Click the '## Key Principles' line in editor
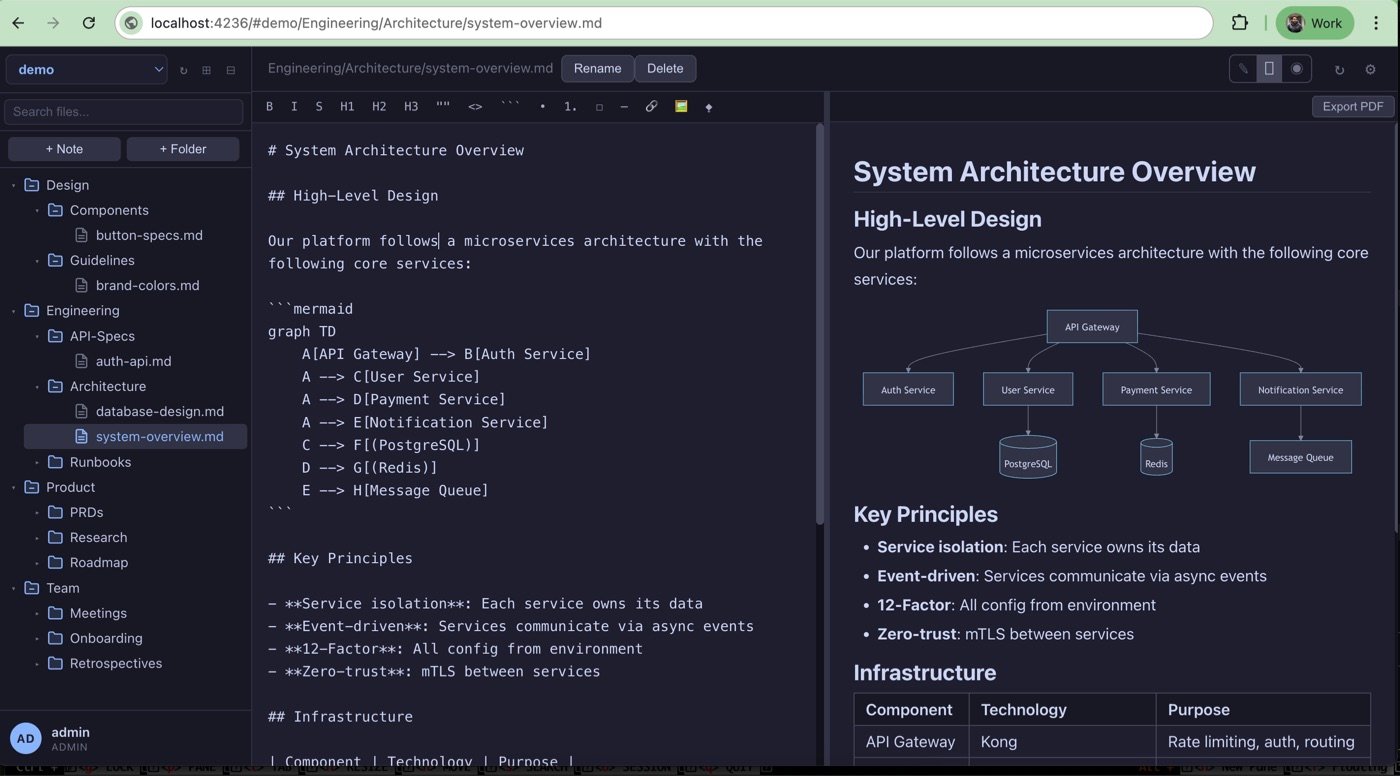Screen dimensions: 1400x776 tap(340, 558)
